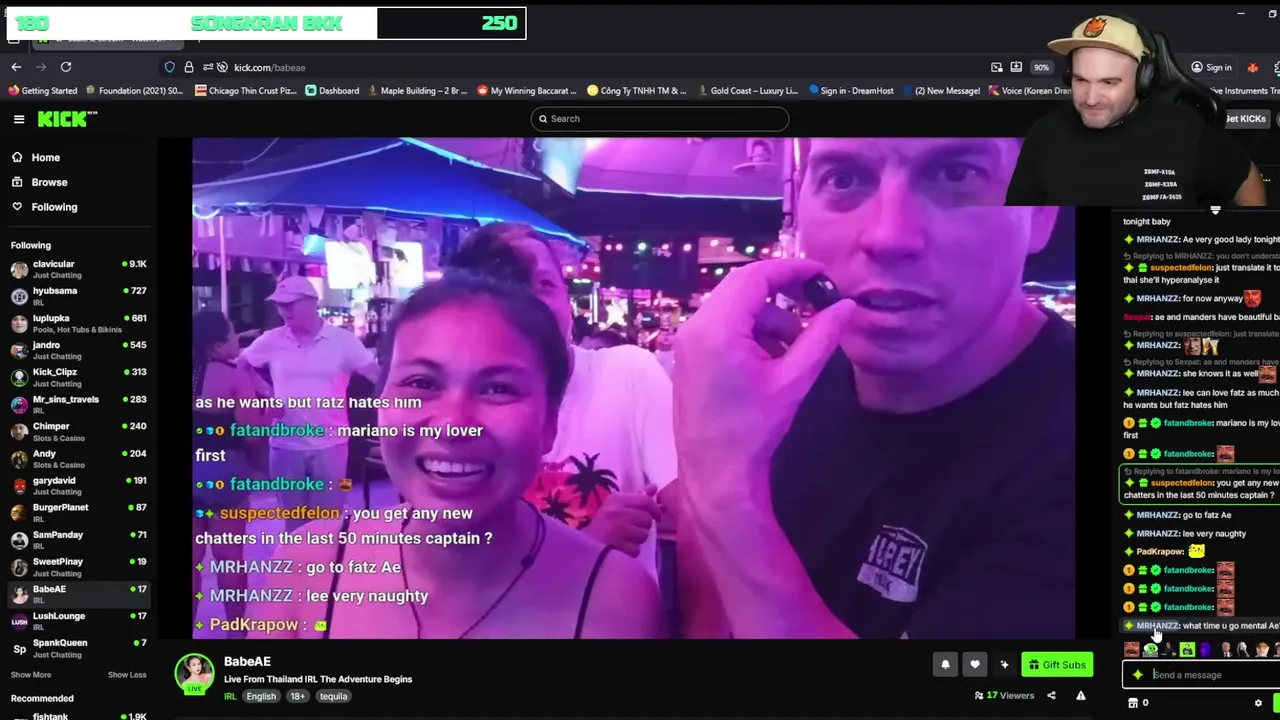
Task: Open SamPanday channel in Following list
Action: tap(78, 540)
